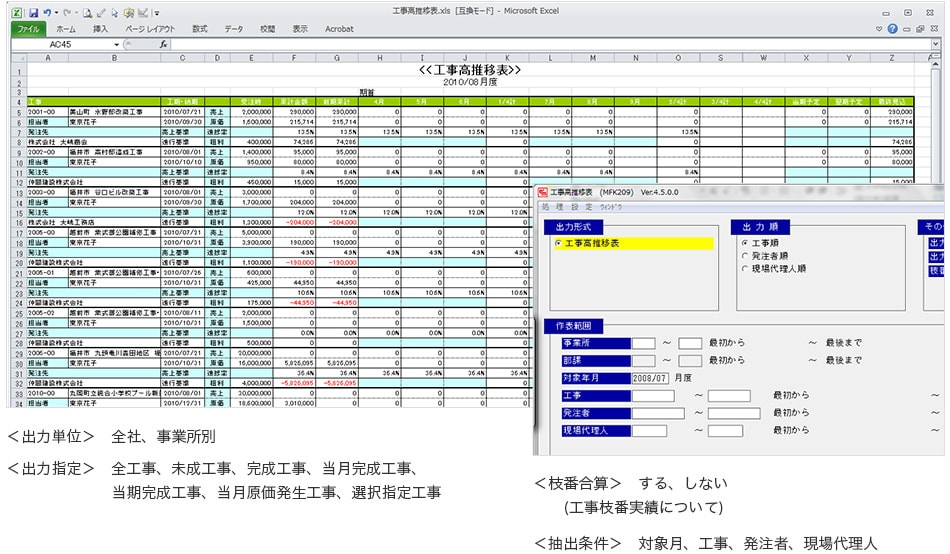Click the sheet title <<工事高推移表>>
950x554 pixels.
(x=470, y=70)
